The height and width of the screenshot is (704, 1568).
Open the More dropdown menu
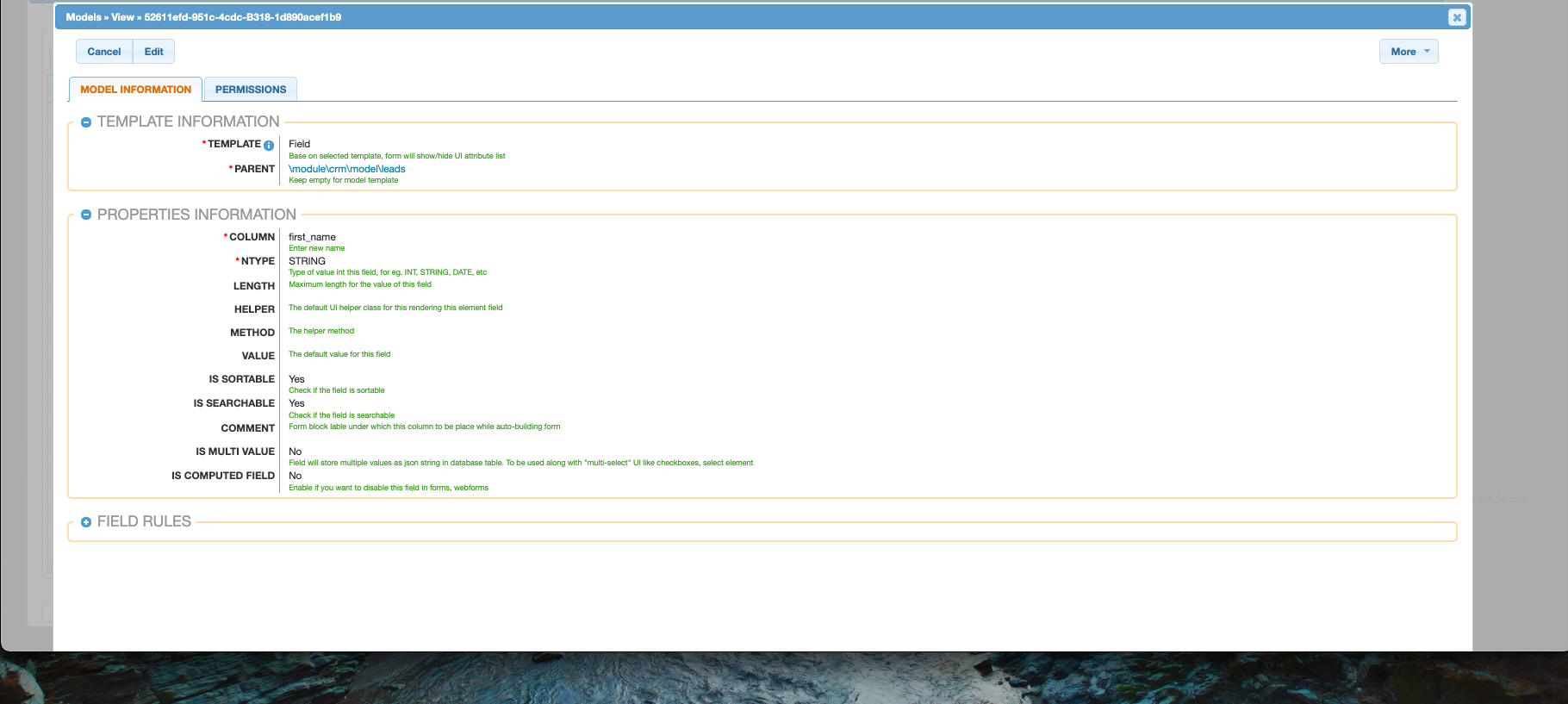point(1409,52)
